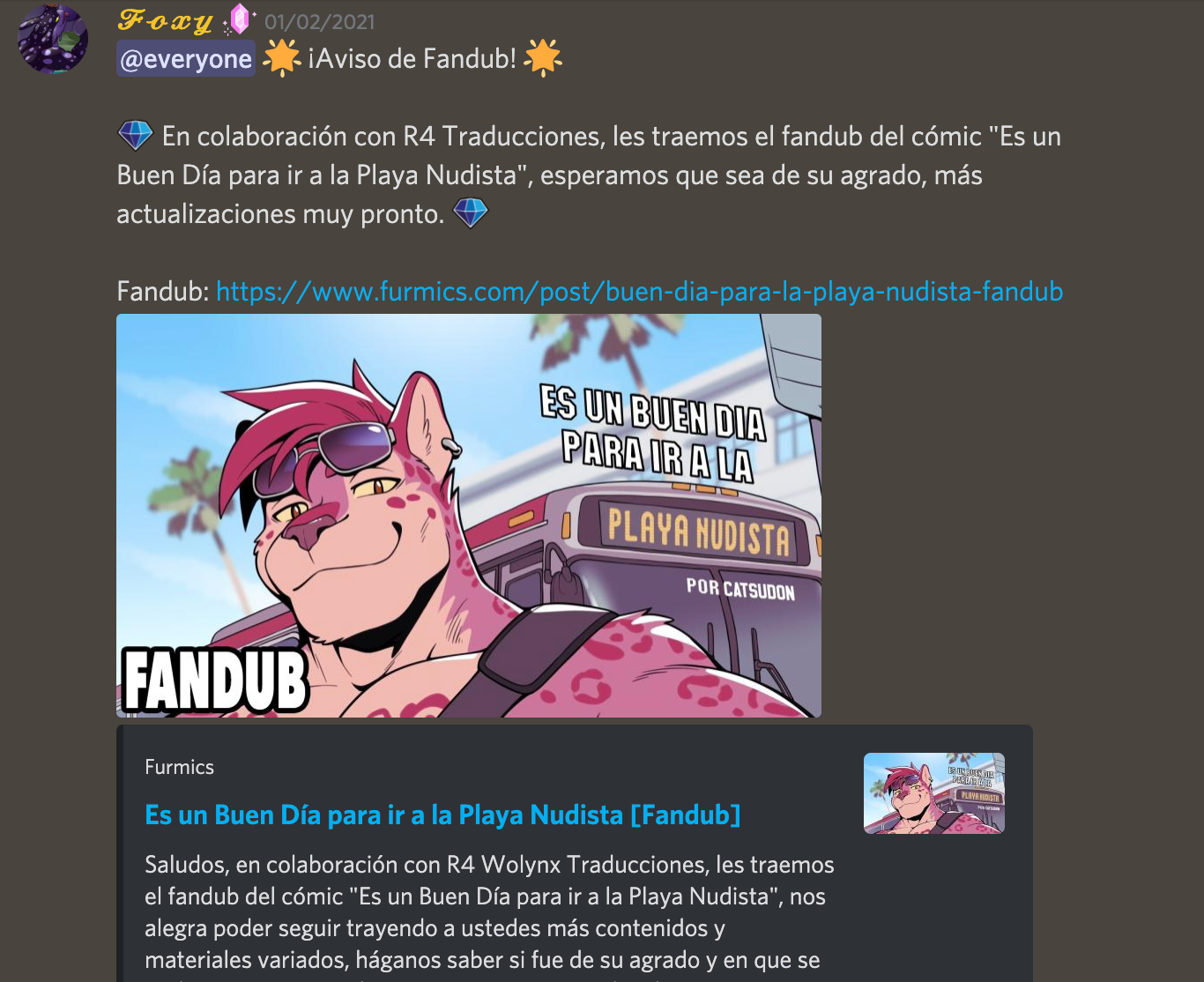Click the ¡Aviso de Fandub! announcement text
The width and height of the screenshot is (1204, 982).
click(412, 59)
